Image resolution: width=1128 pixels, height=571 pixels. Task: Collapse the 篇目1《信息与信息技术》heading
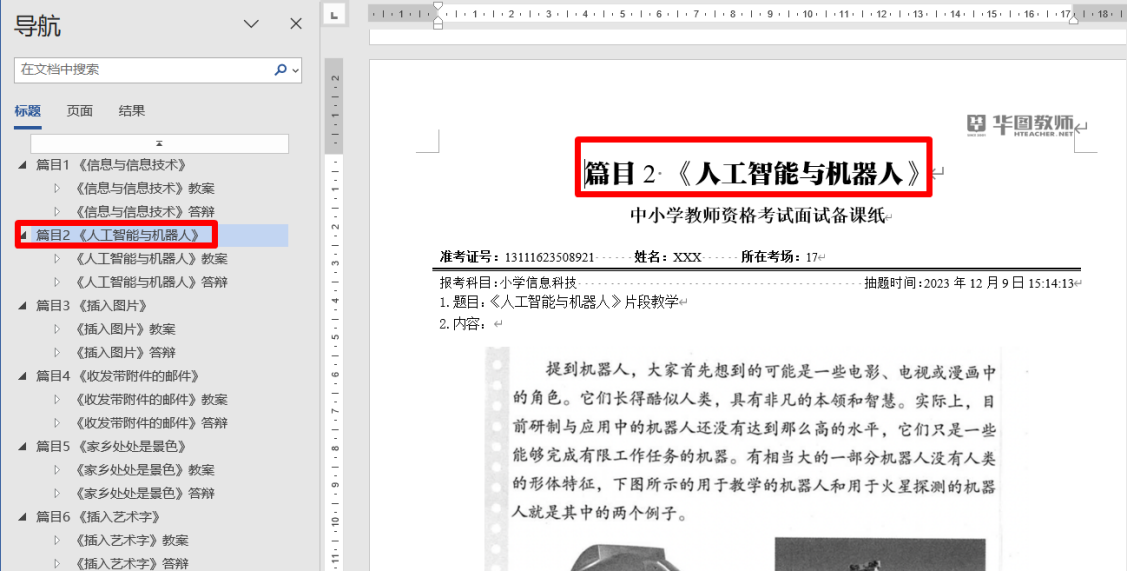click(x=23, y=165)
